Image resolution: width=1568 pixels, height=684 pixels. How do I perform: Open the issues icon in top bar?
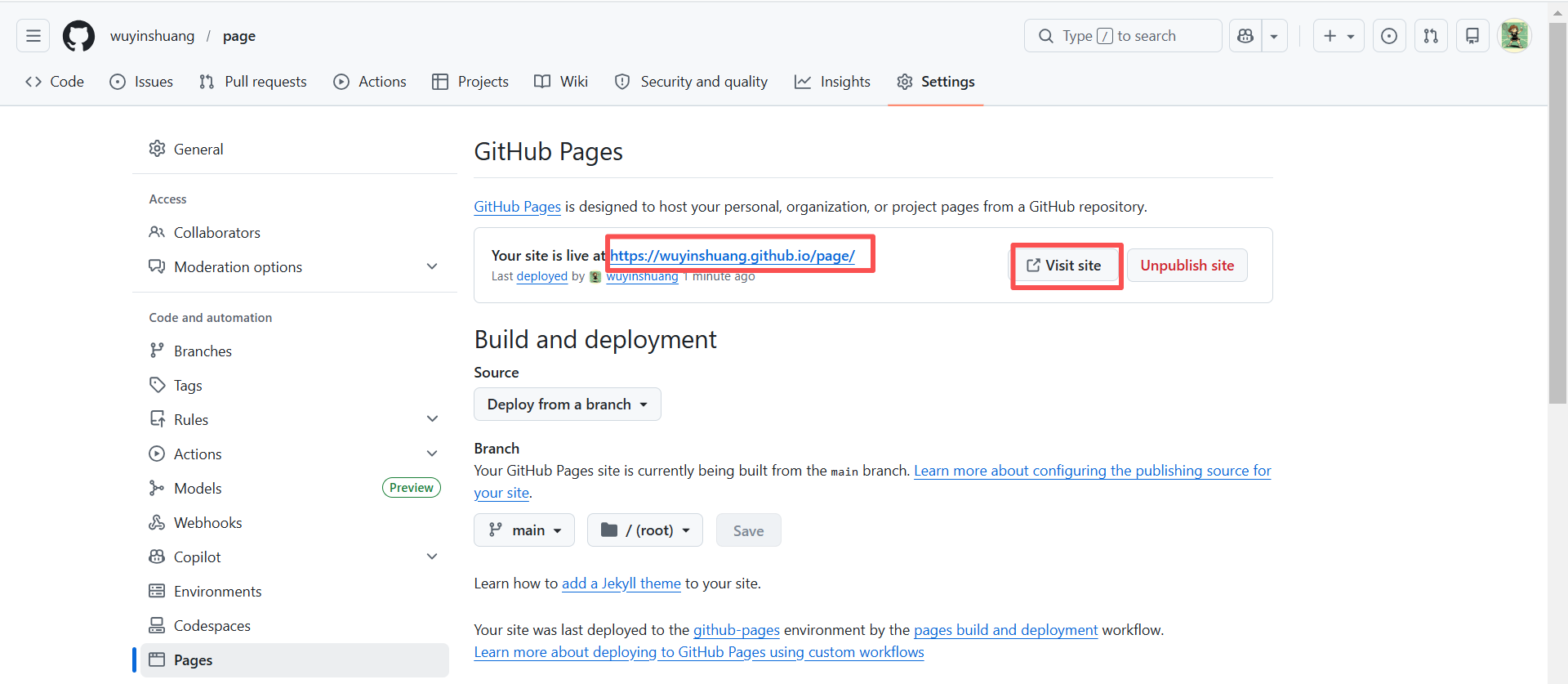[x=1388, y=36]
